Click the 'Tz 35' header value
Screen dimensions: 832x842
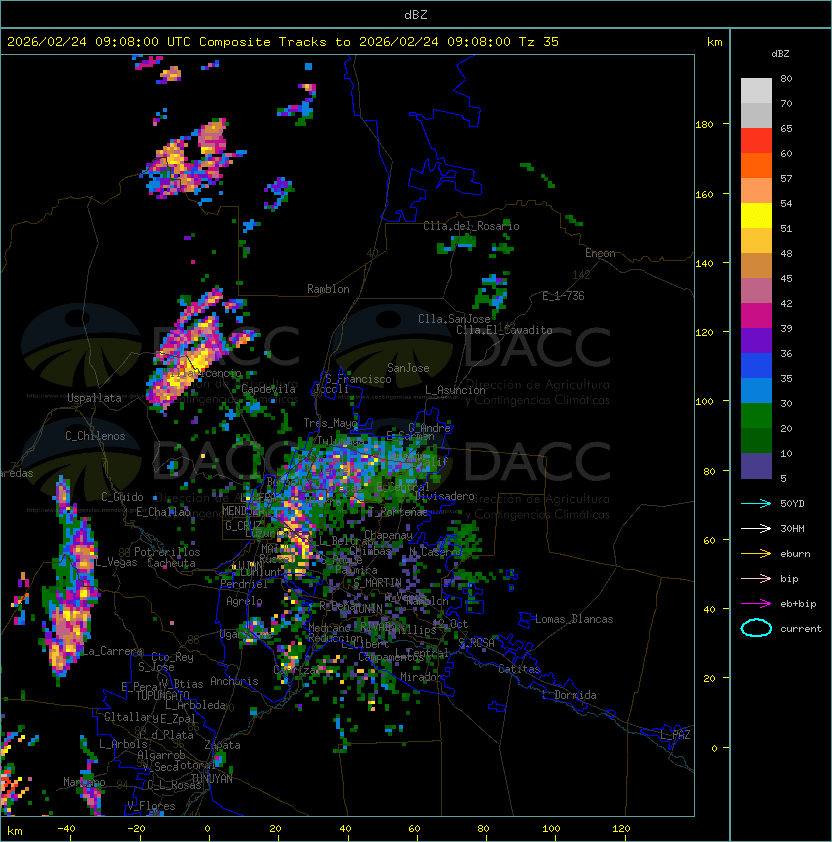click(539, 42)
